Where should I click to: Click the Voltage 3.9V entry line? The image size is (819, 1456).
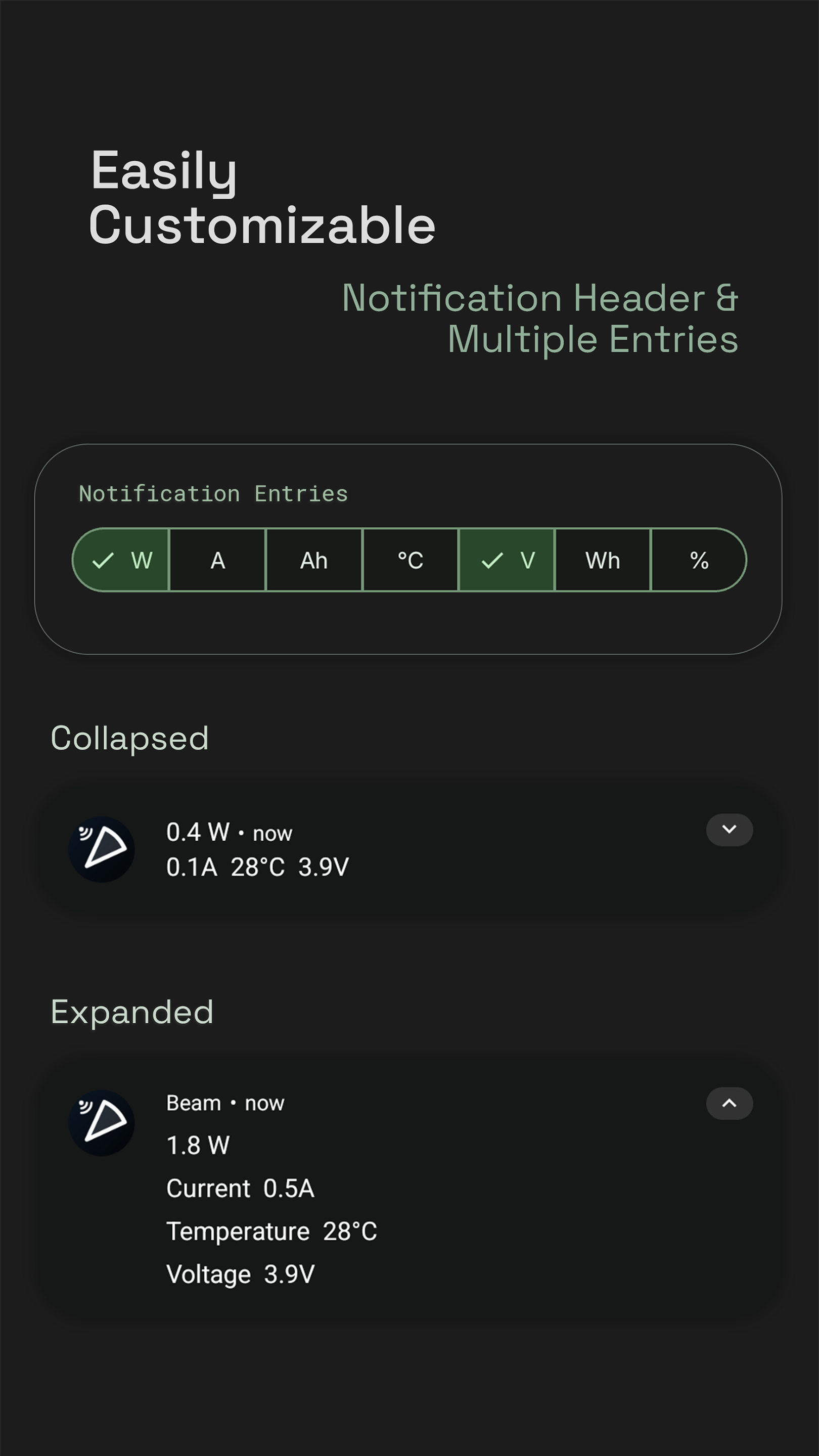click(241, 1275)
